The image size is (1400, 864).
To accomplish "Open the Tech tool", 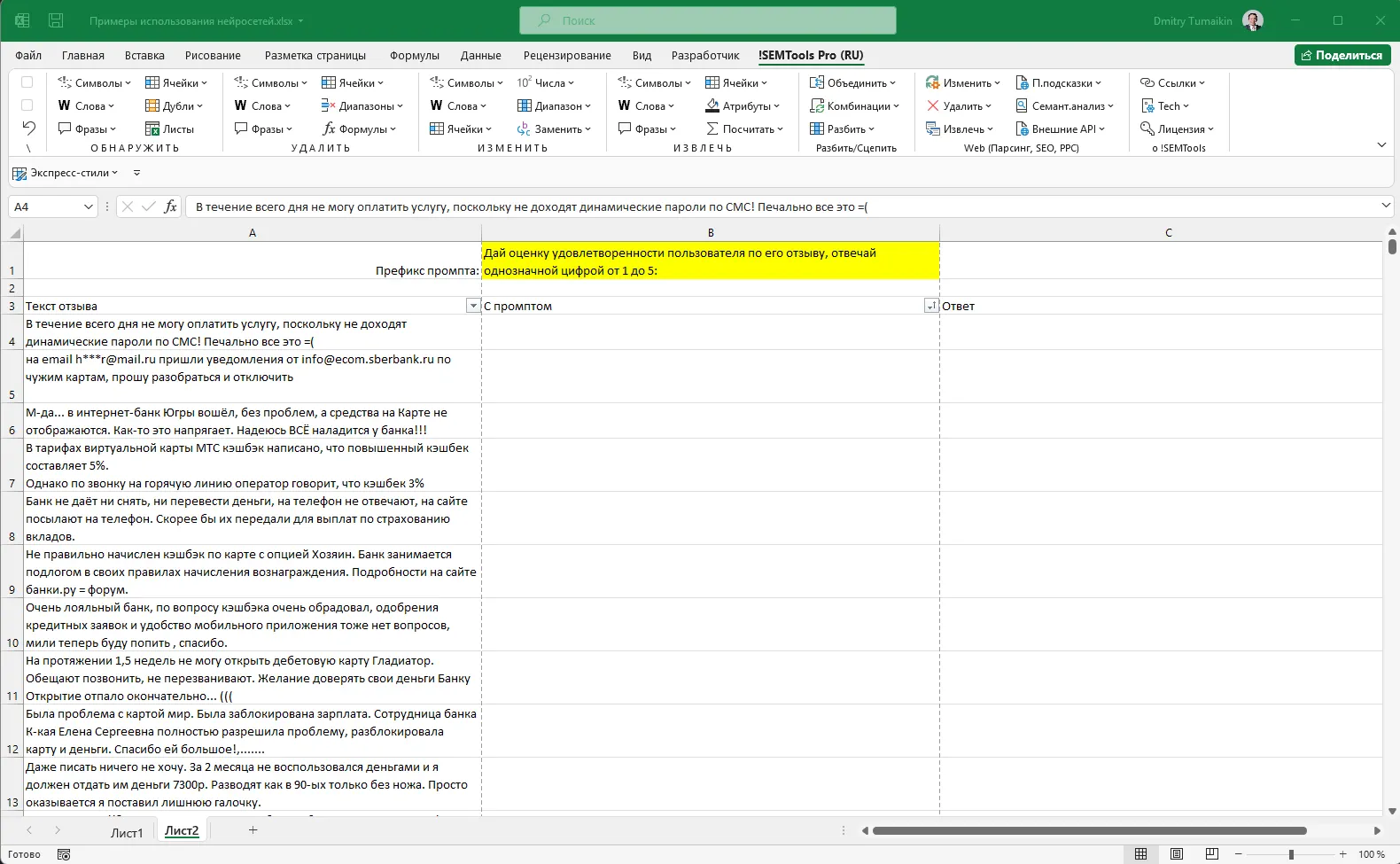I will coord(1164,105).
